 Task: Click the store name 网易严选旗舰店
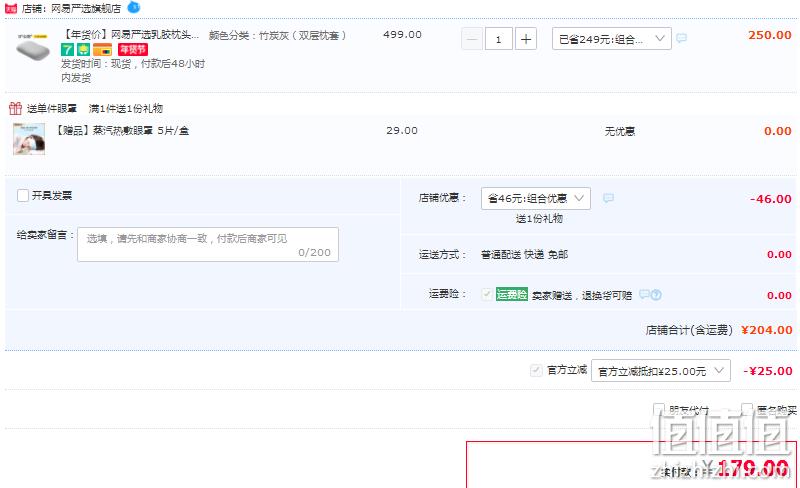[x=86, y=9]
